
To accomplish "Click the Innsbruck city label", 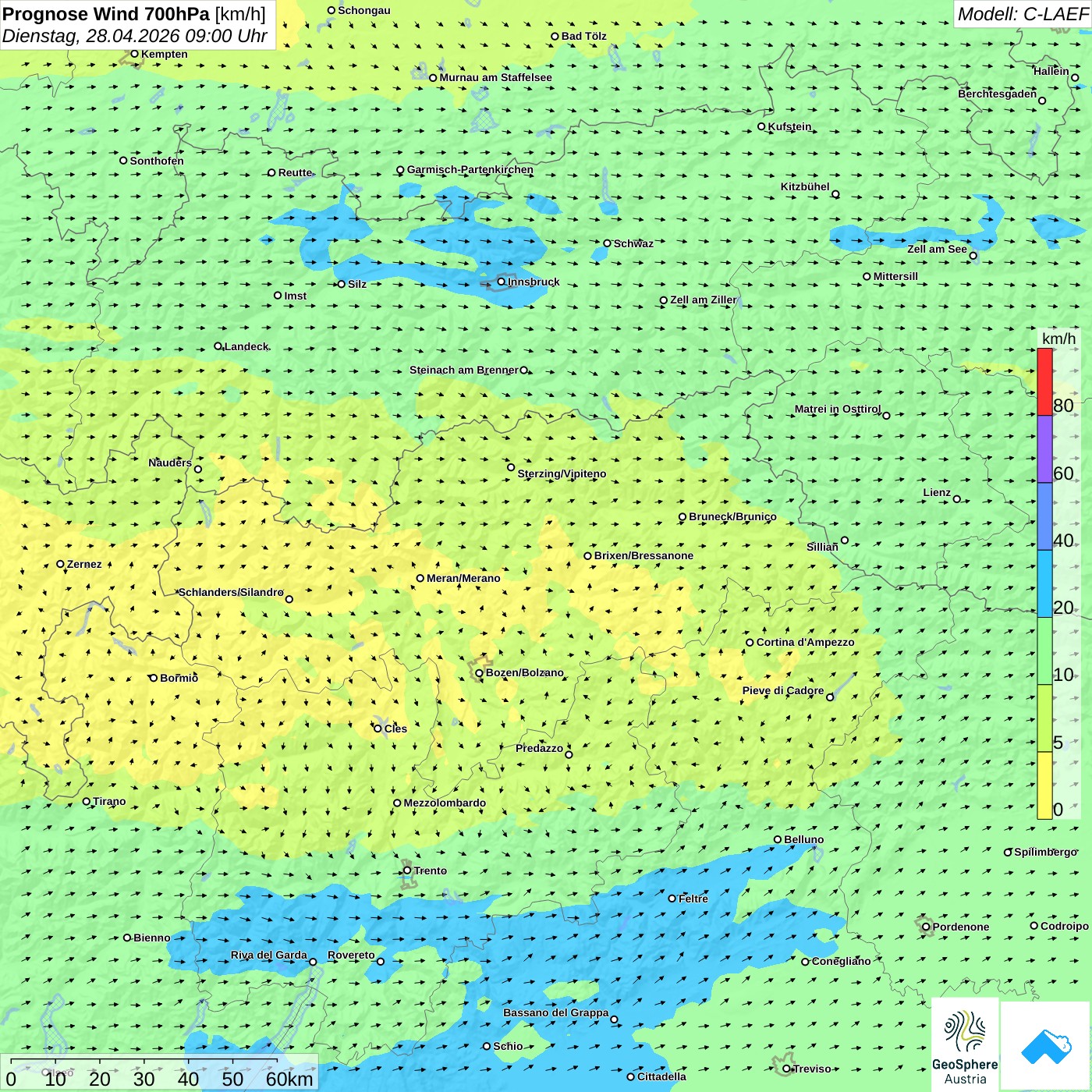I will click(534, 282).
